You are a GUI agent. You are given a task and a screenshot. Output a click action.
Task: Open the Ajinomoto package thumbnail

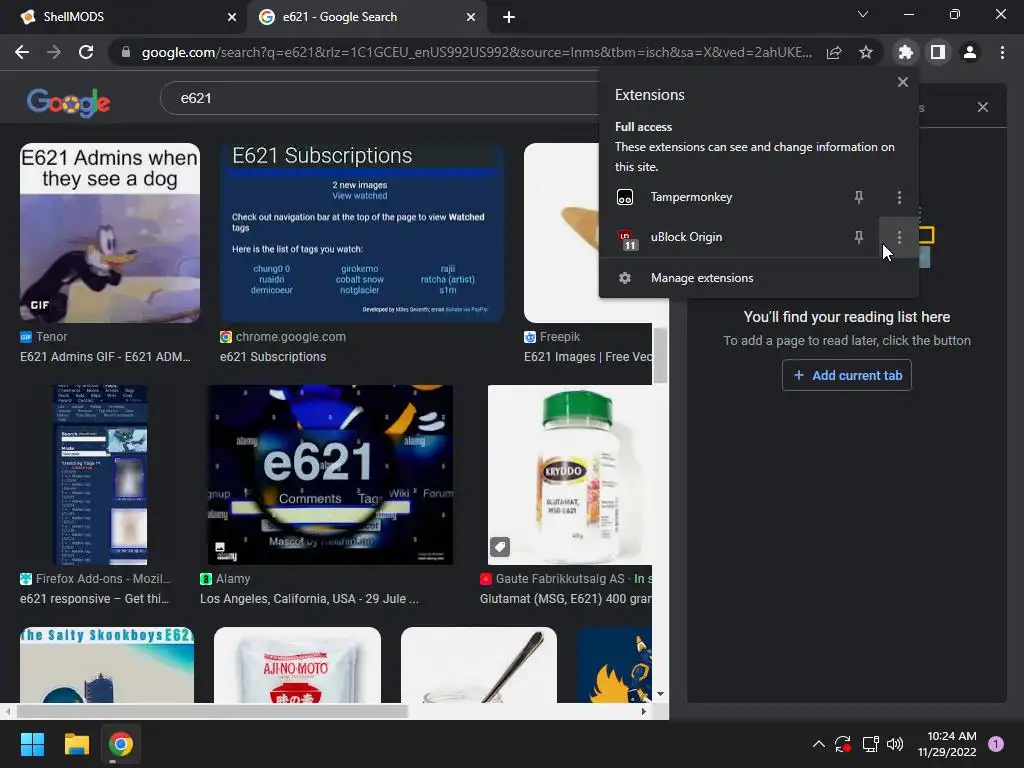click(297, 665)
